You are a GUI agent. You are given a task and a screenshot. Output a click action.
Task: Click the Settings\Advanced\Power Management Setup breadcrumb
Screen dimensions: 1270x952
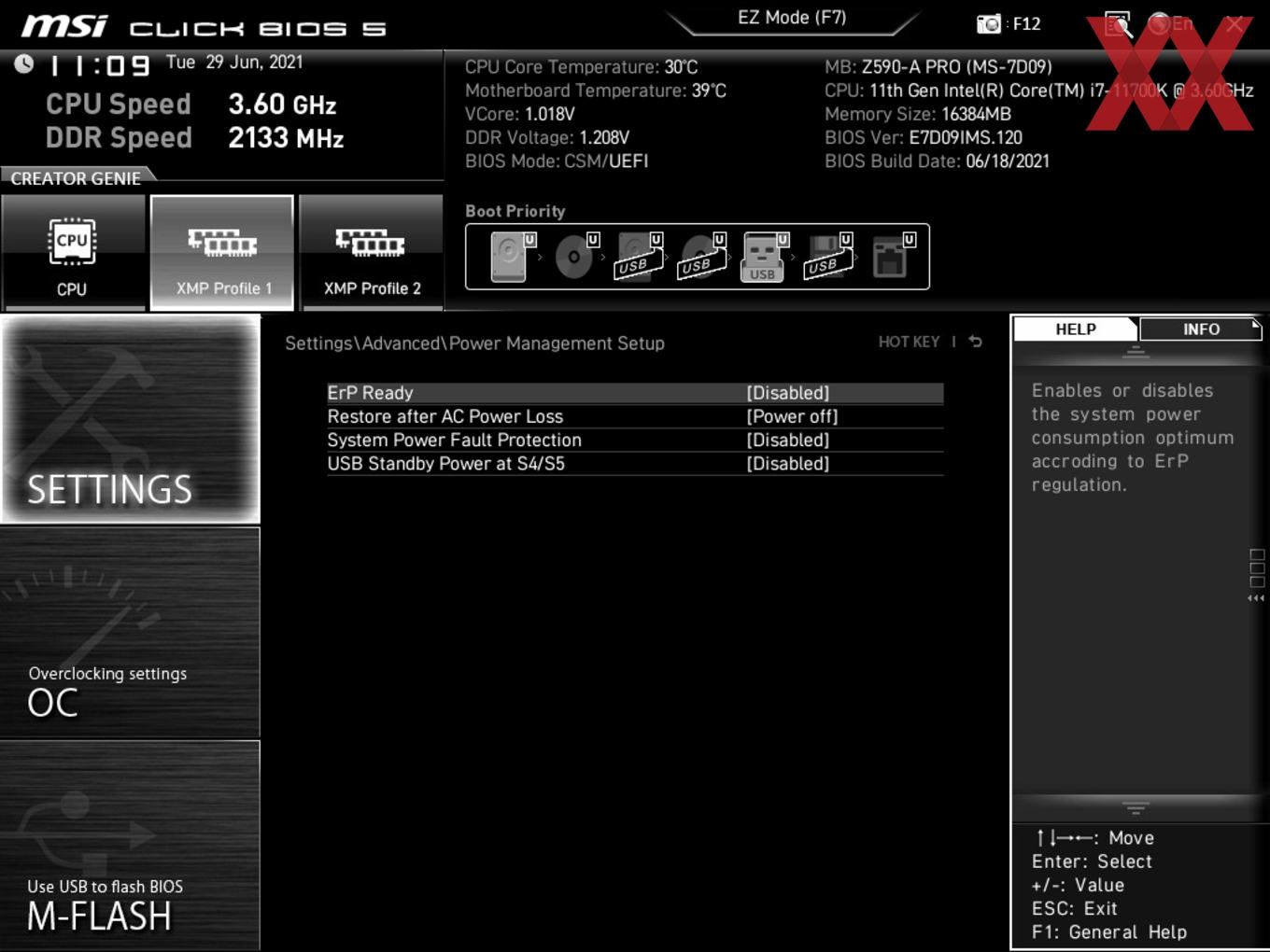474,343
